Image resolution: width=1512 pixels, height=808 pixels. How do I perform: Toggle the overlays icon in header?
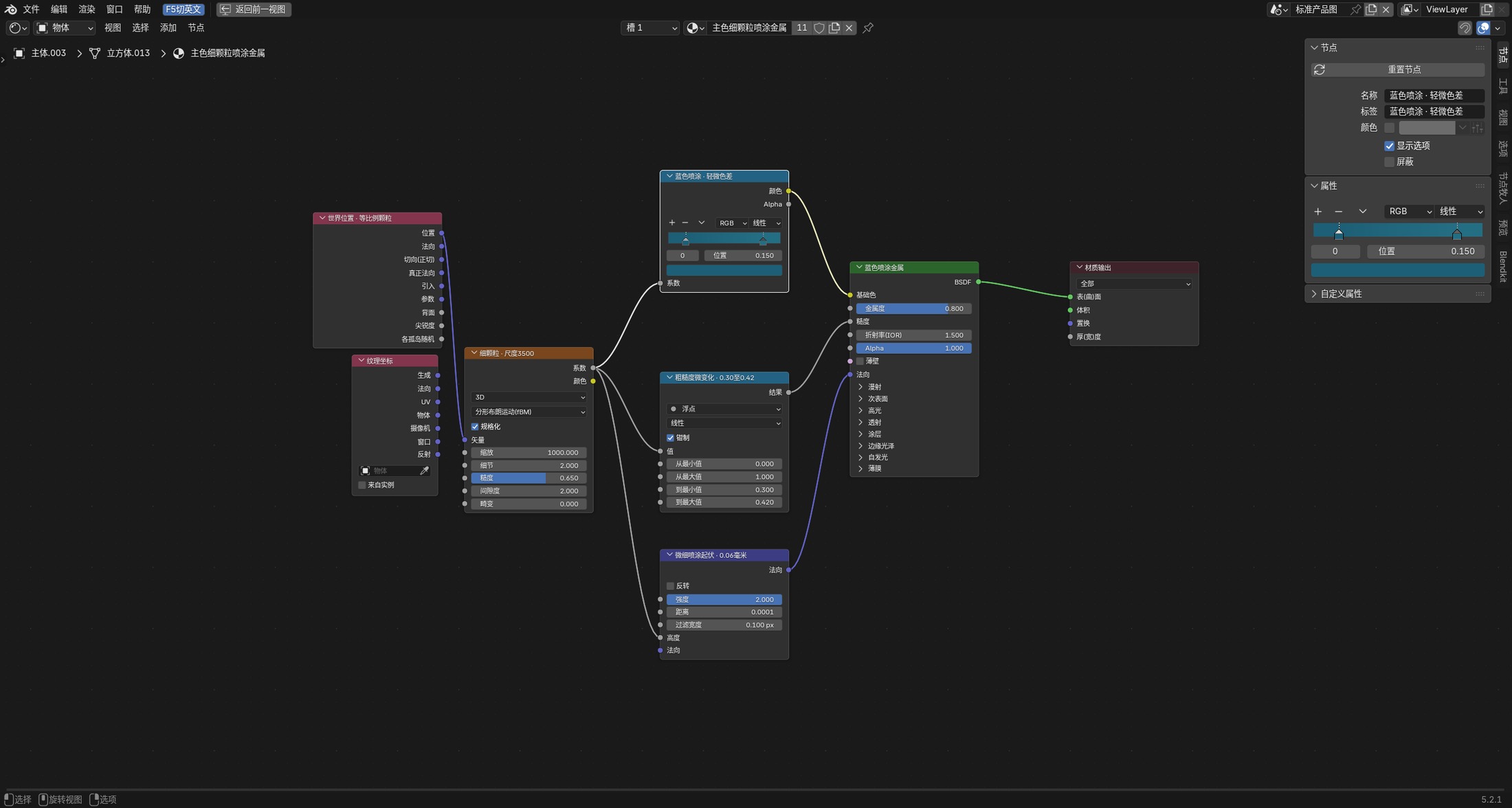[1483, 27]
